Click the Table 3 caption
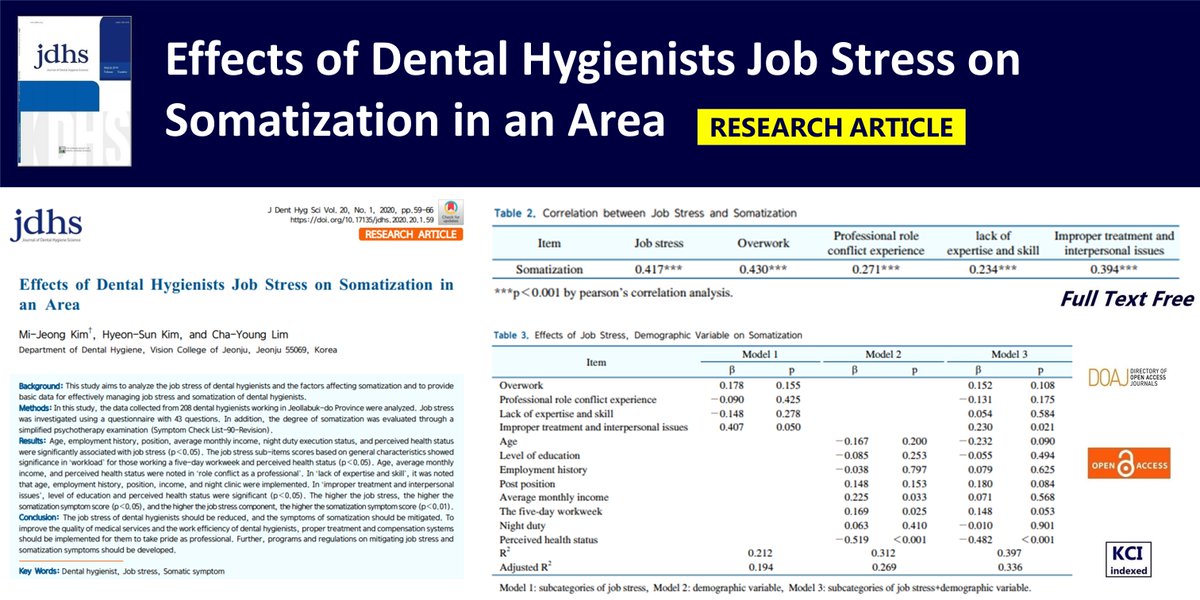The height and width of the screenshot is (600, 1200). (x=649, y=335)
